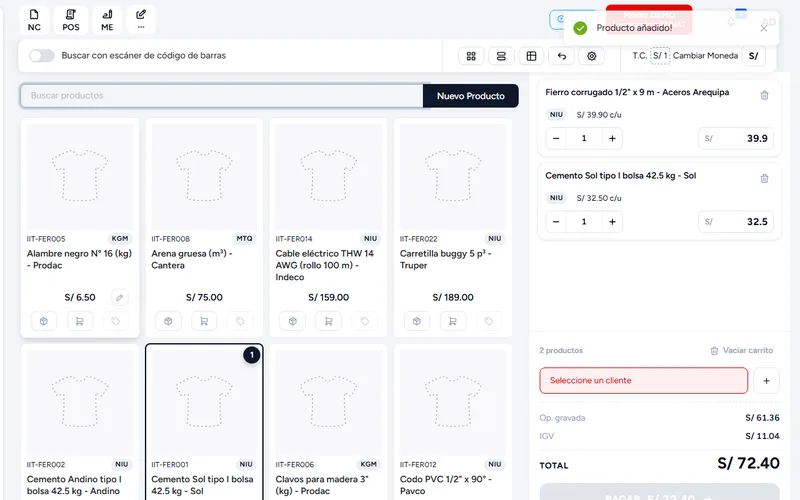Dismiss the Producto añadido notification

[x=763, y=28]
